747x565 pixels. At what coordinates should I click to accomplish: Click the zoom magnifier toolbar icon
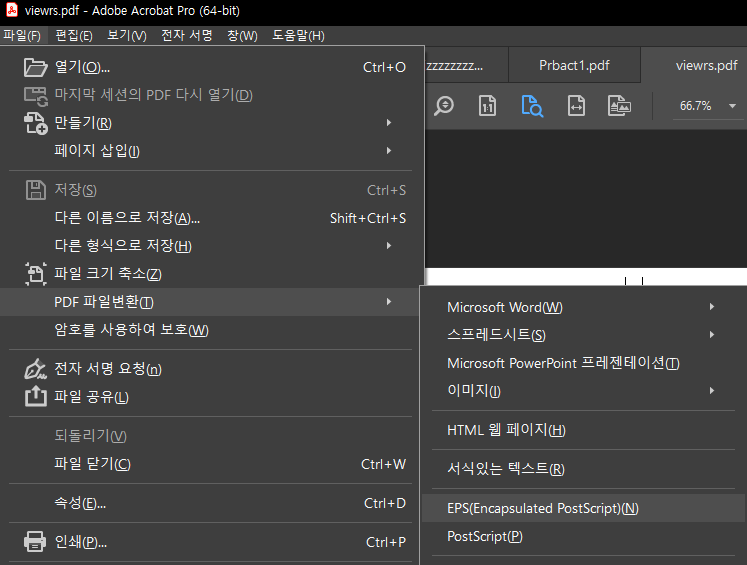pyautogui.click(x=444, y=106)
